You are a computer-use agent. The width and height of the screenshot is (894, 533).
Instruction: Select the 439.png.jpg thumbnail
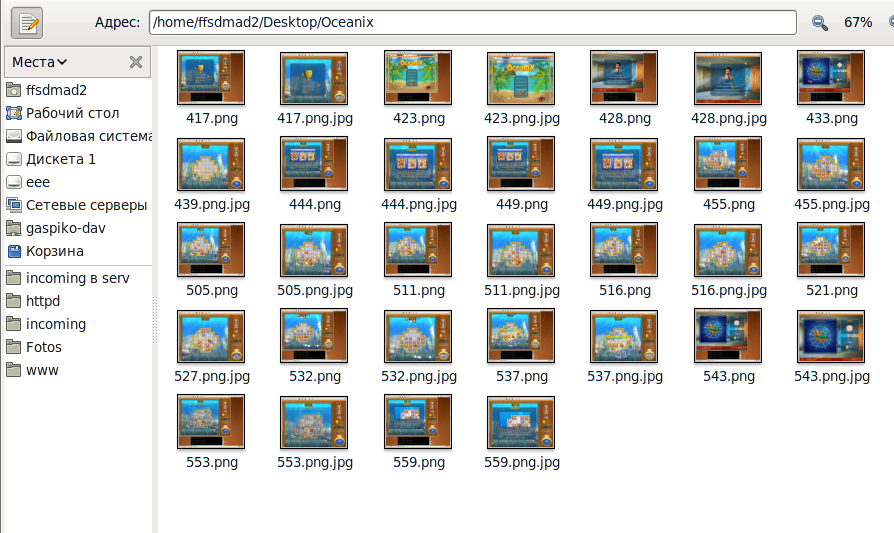click(x=211, y=164)
